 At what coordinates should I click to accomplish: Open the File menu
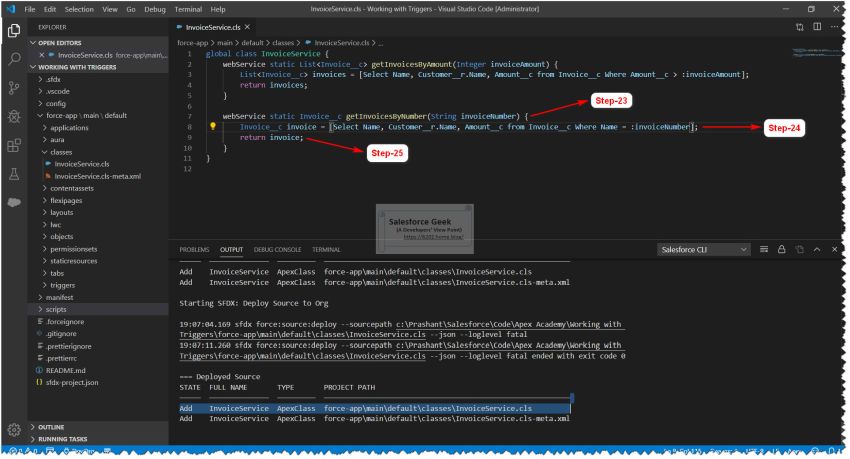(30, 9)
